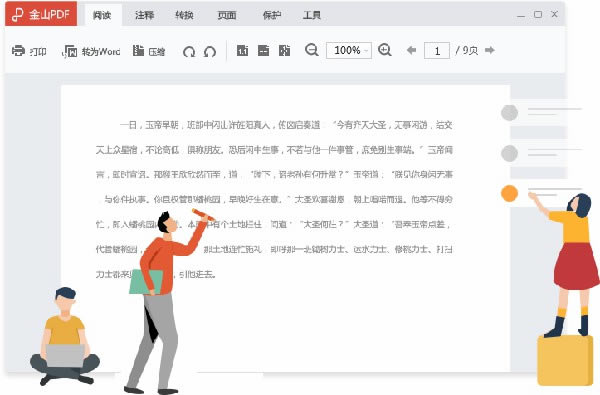The height and width of the screenshot is (395, 600).
Task: Click the / 9页 page count text
Action: (x=466, y=51)
